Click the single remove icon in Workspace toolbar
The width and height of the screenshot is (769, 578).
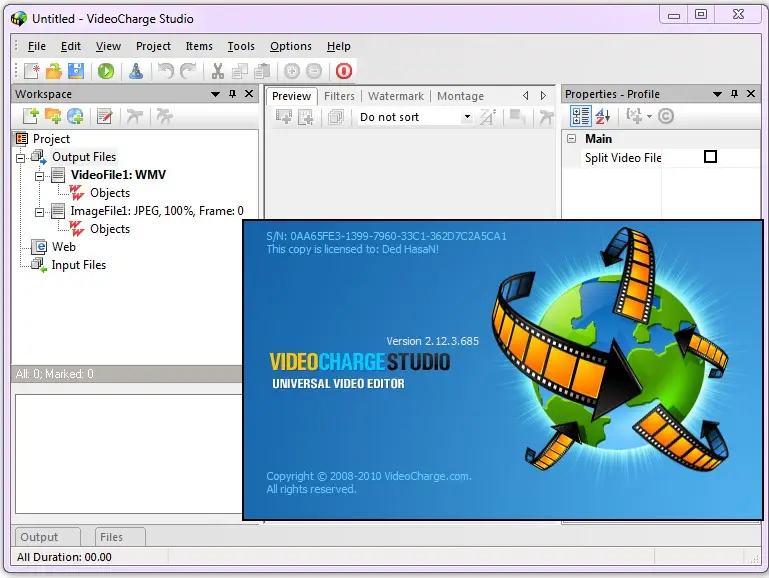[x=134, y=116]
